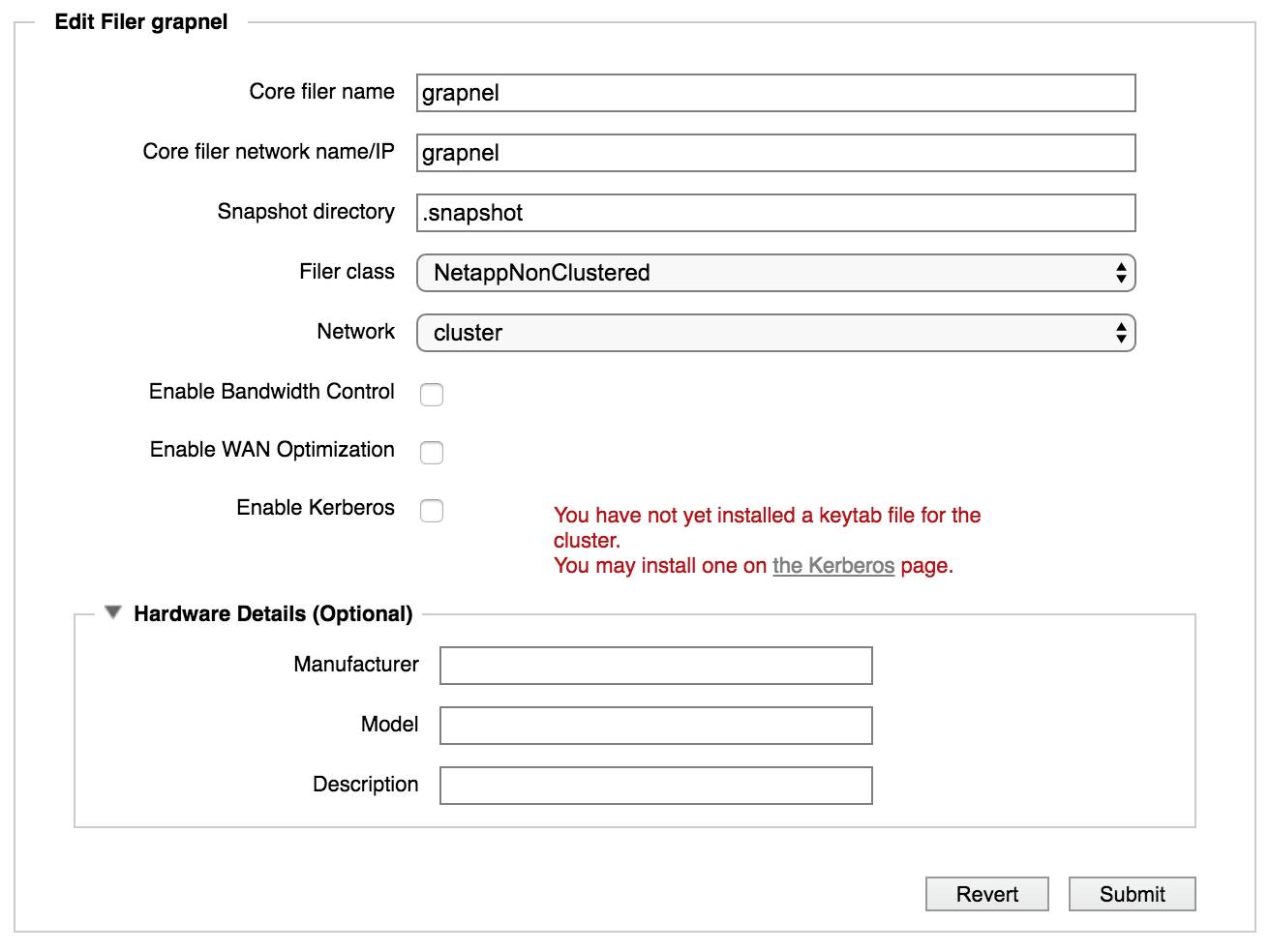
Task: Click the Snapshot directory text field
Action: 775,213
